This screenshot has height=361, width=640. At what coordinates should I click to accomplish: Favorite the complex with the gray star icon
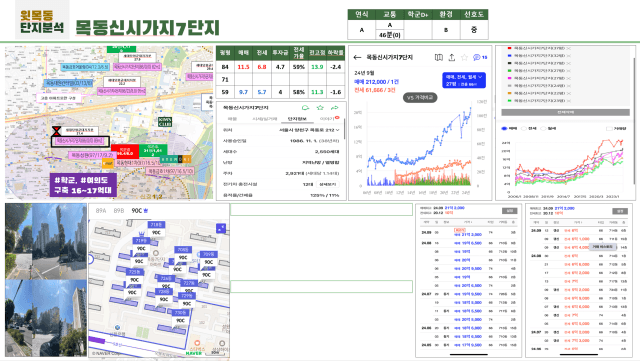464,58
